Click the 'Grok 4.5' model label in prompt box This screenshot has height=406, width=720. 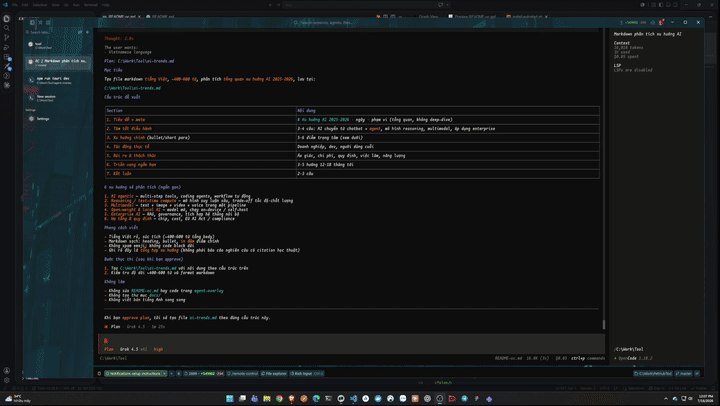(129, 349)
